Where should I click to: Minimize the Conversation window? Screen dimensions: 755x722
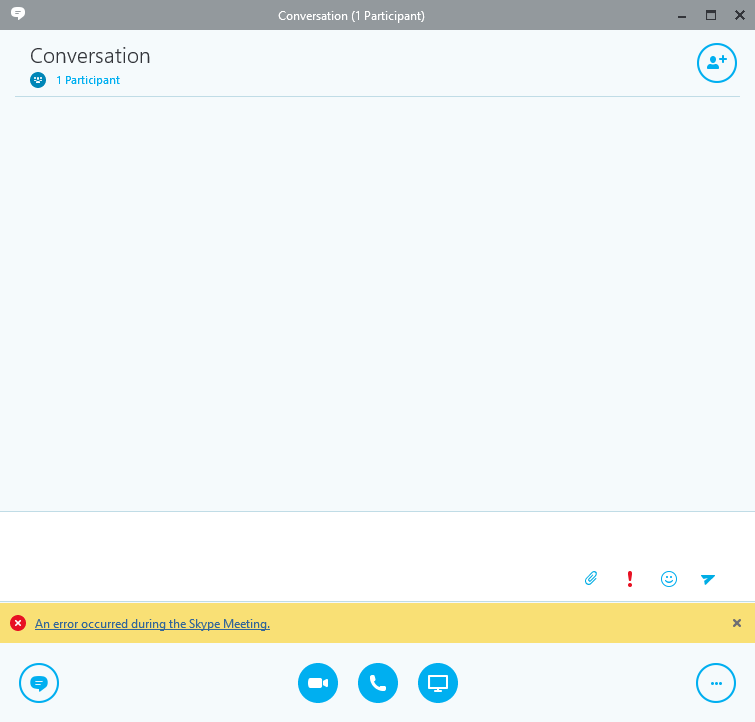(x=682, y=16)
